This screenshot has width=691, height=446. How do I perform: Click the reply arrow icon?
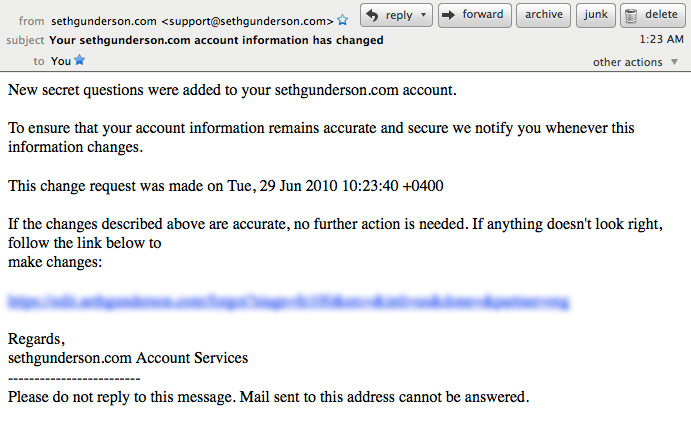point(372,15)
